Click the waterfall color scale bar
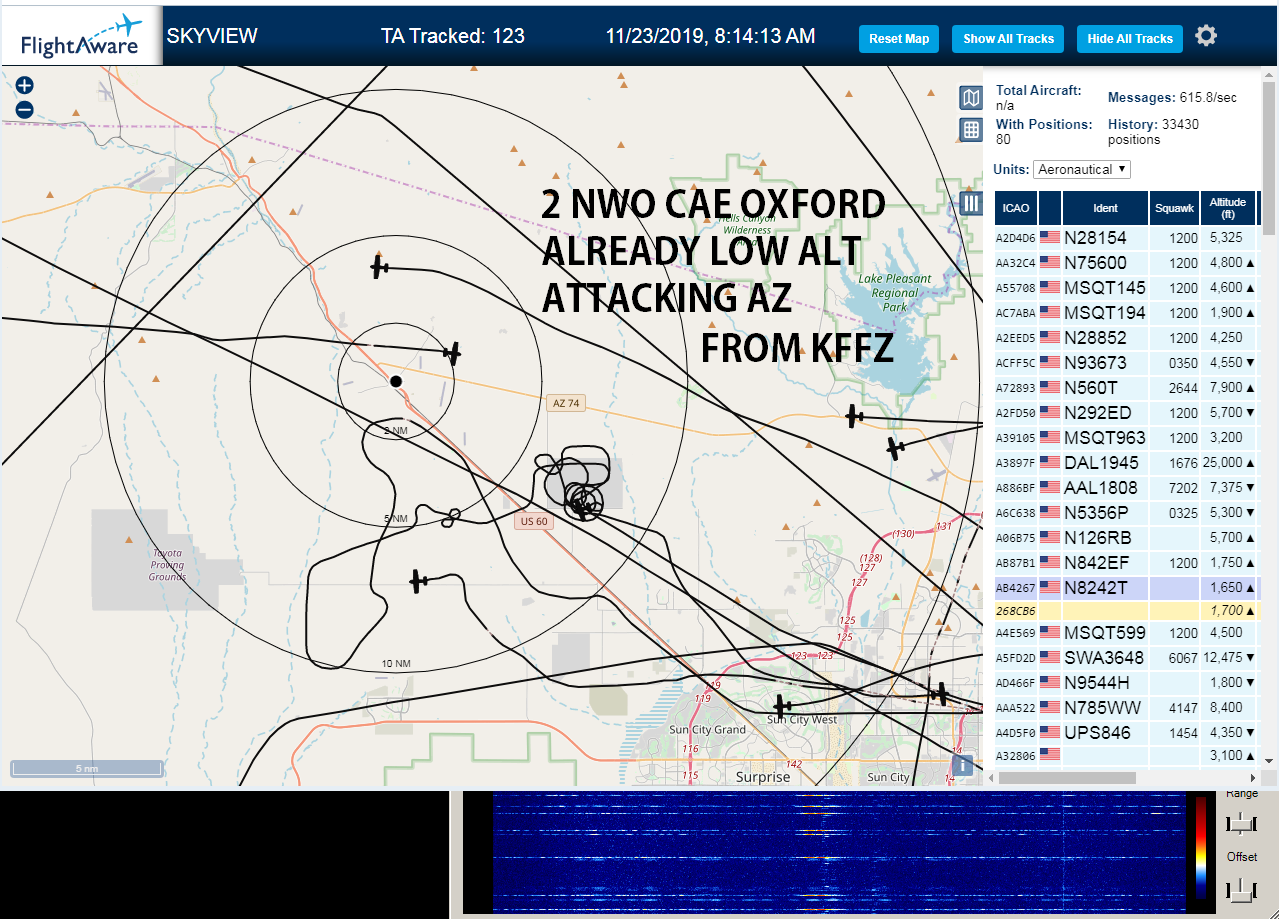Viewport: 1279px width, 919px height. coord(1200,848)
